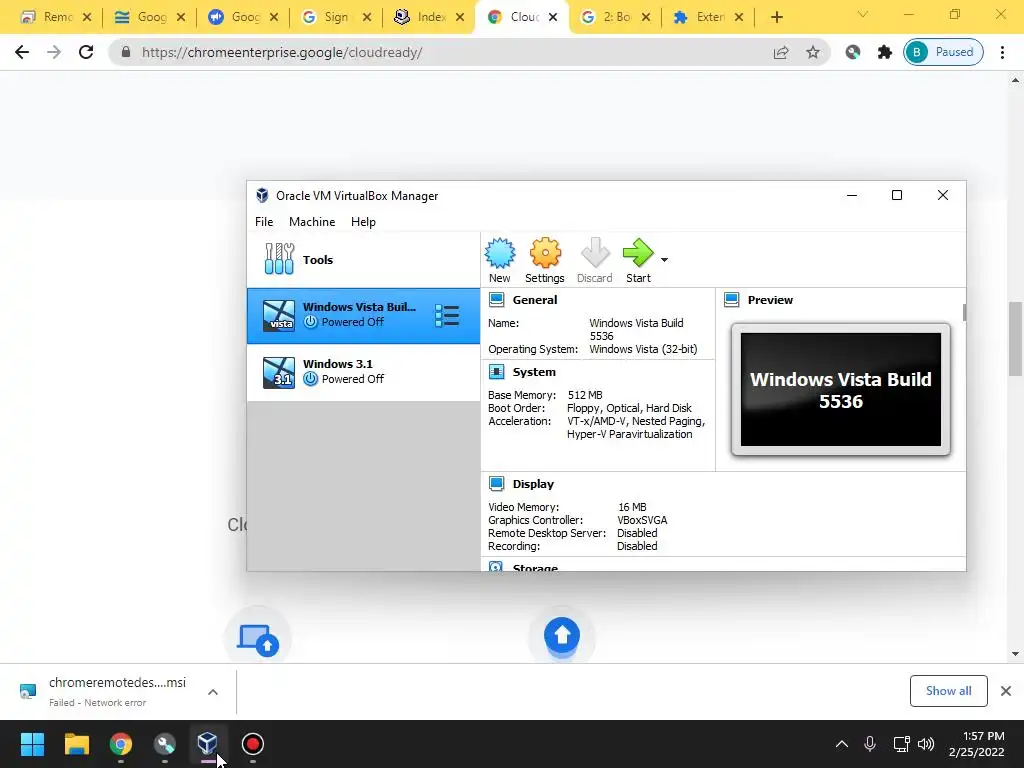The width and height of the screenshot is (1024, 768).
Task: Click the Chrome page vertical scrollbar
Action: (x=1015, y=339)
